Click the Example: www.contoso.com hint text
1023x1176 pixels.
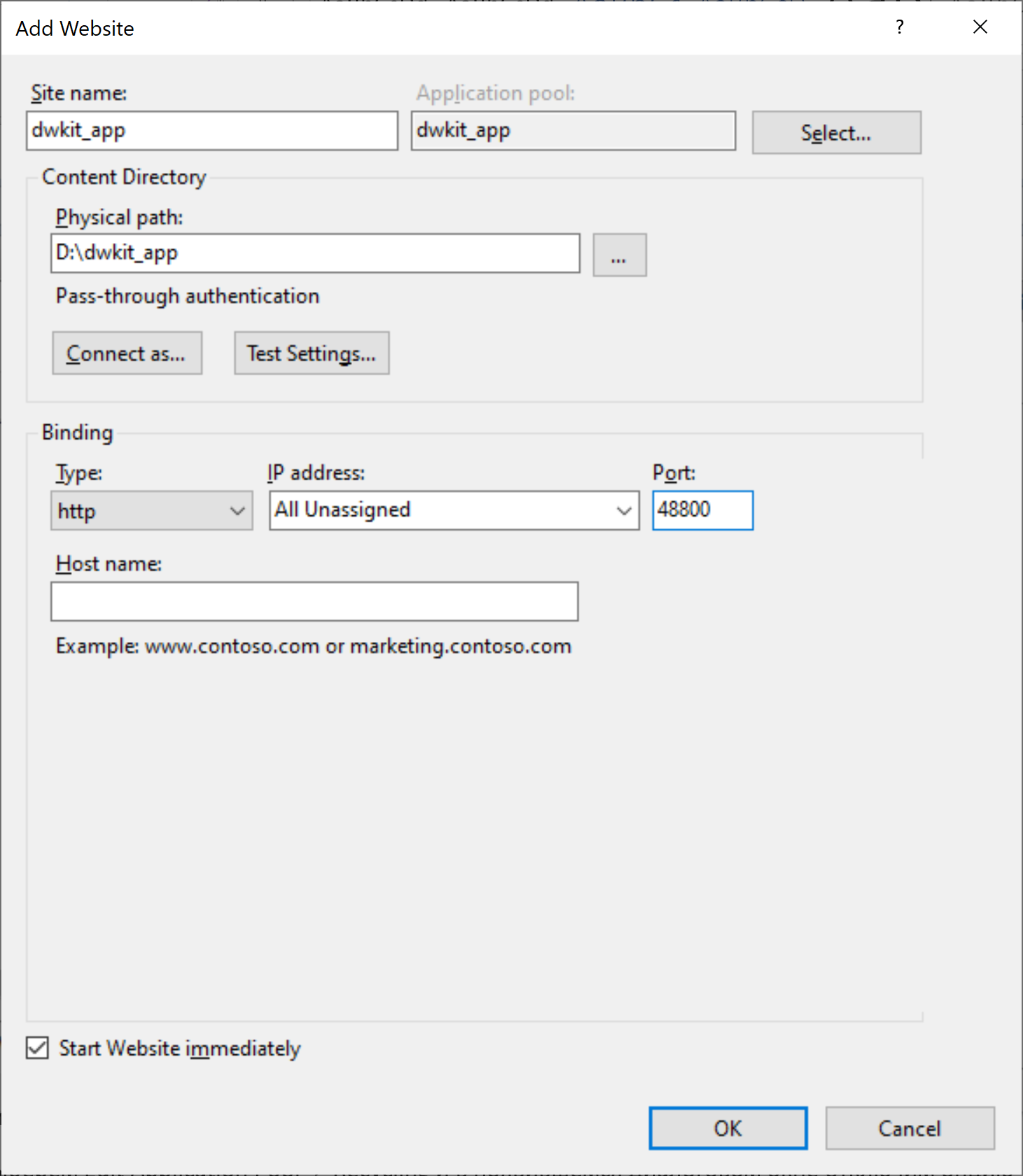click(313, 646)
